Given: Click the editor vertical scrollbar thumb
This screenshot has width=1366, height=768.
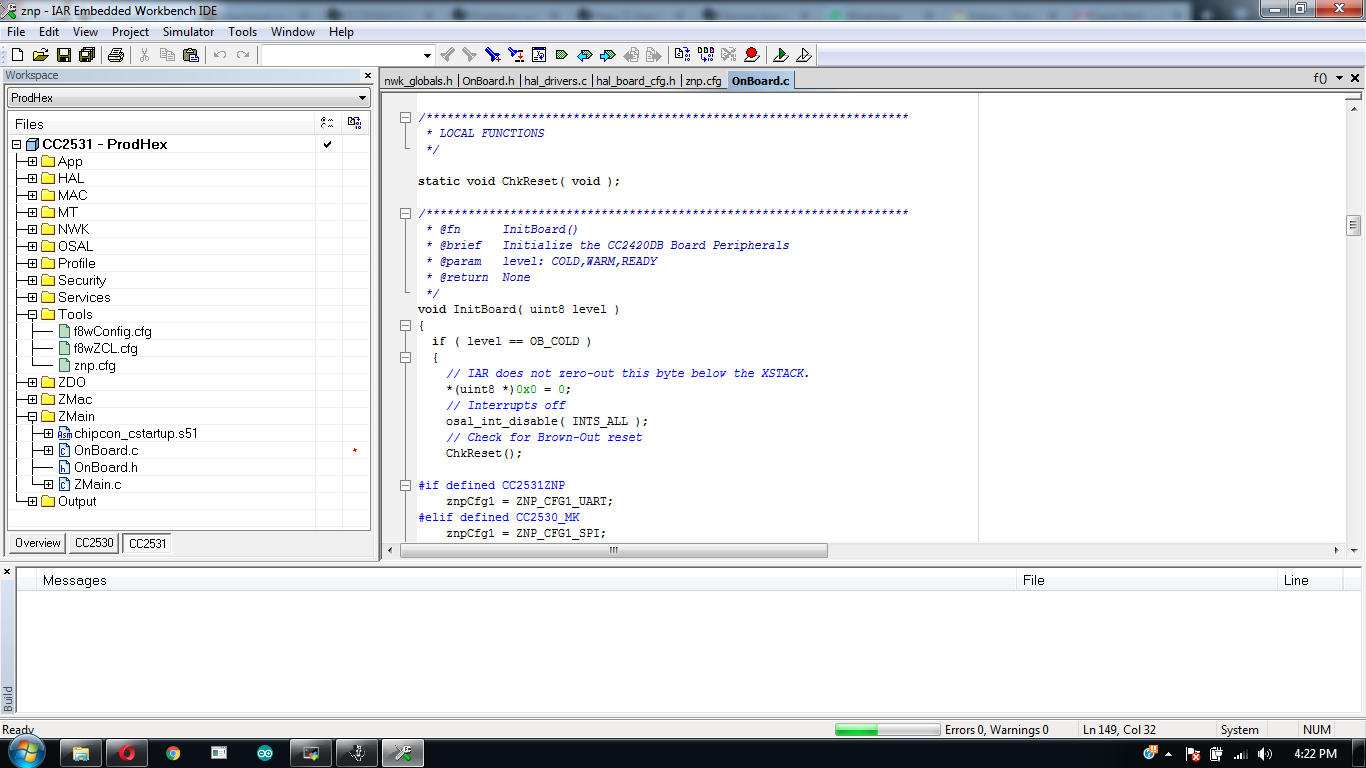Looking at the screenshot, I should pos(1353,225).
